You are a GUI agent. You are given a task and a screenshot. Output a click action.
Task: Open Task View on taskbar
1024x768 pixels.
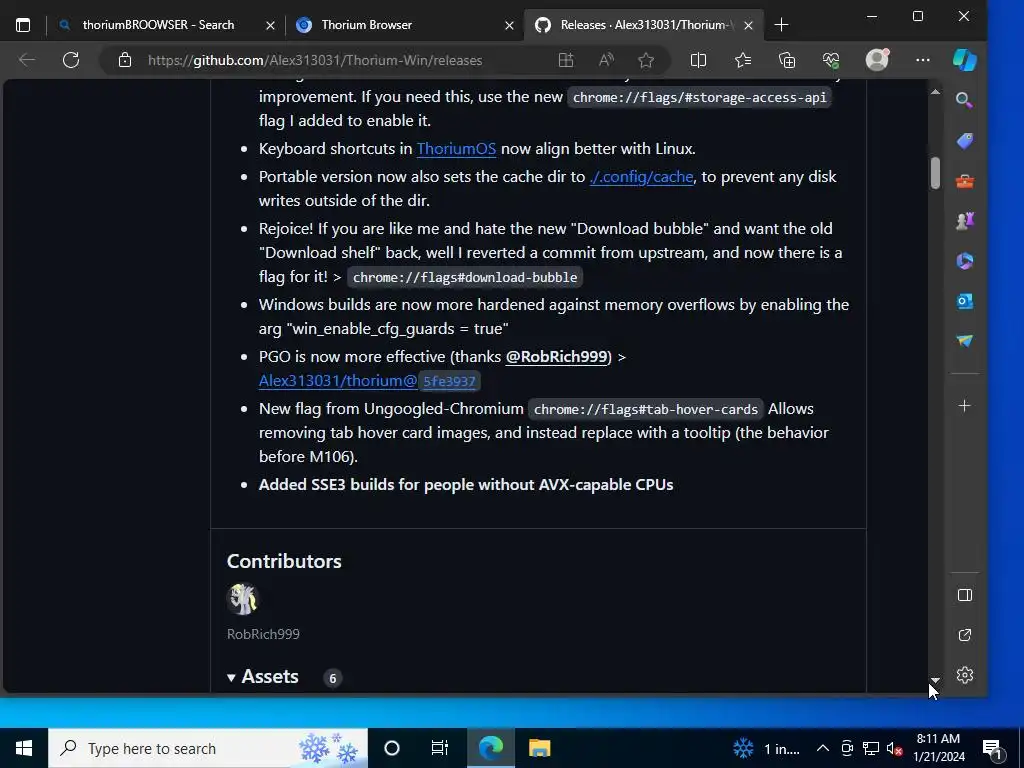click(440, 748)
